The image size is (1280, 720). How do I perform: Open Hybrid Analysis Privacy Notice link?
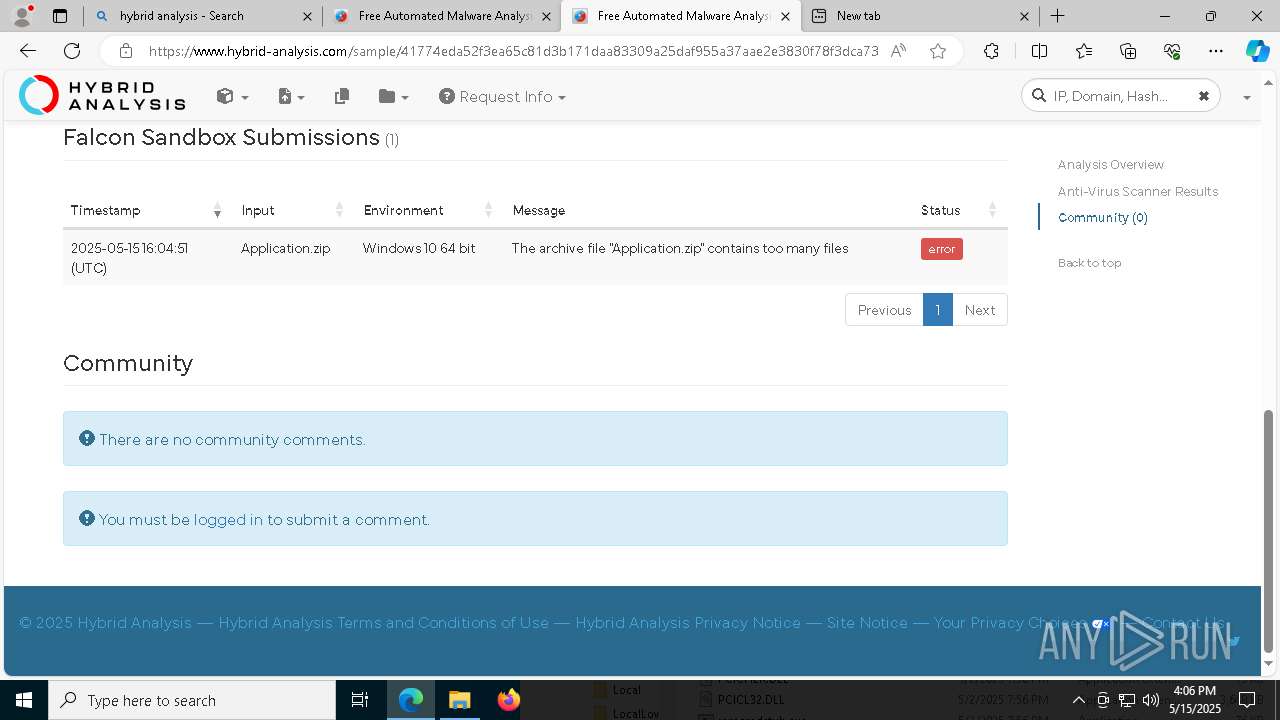click(x=688, y=622)
